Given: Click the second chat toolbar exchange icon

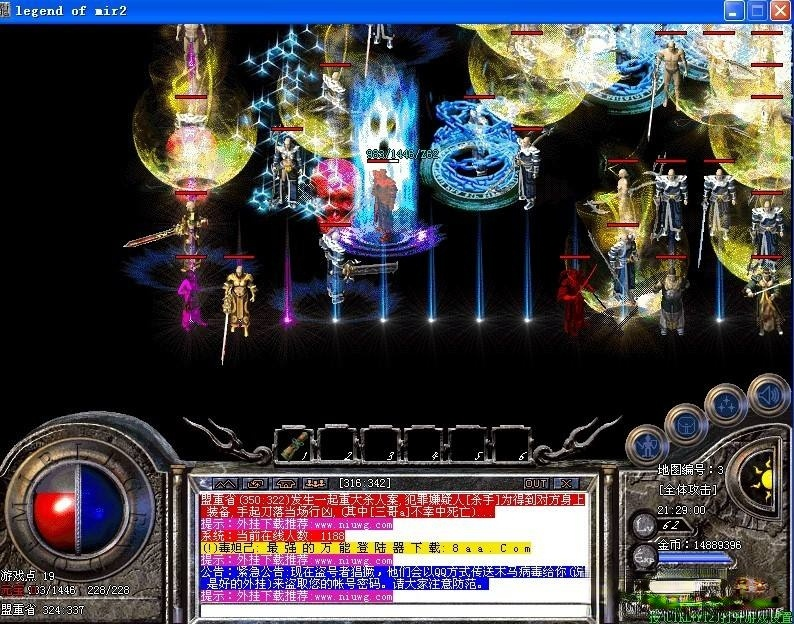Looking at the screenshot, I should [256, 483].
